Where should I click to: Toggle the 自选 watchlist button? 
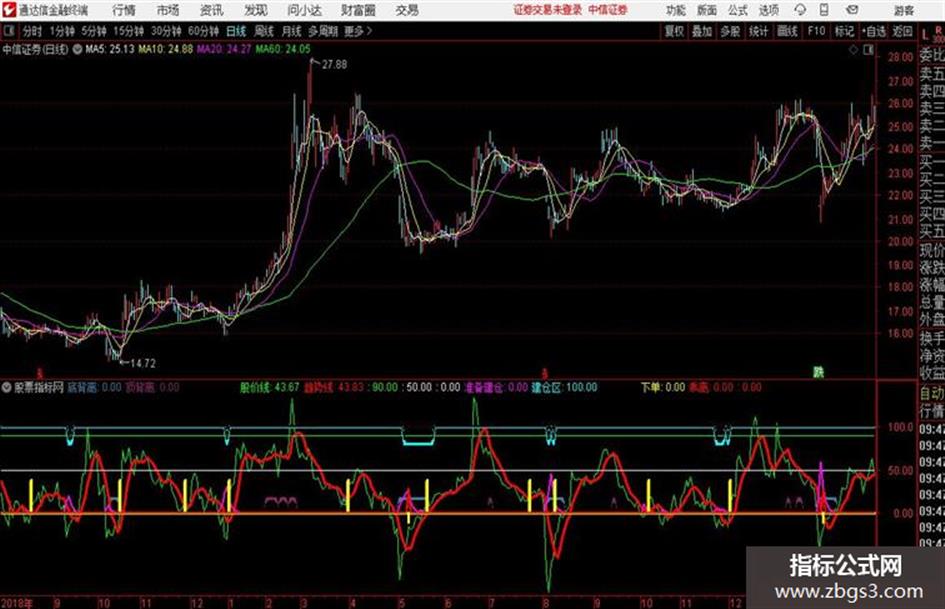click(874, 31)
